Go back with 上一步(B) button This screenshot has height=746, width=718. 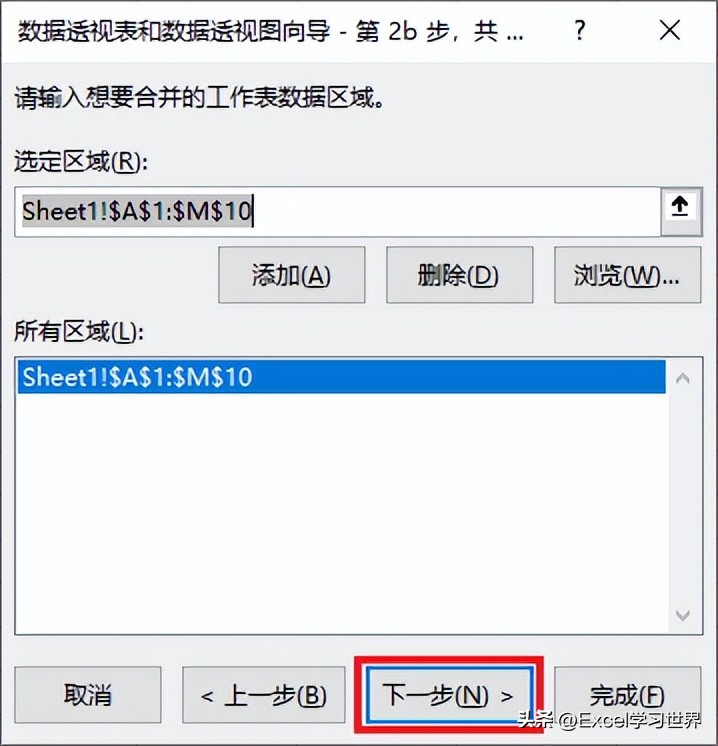pyautogui.click(x=264, y=695)
